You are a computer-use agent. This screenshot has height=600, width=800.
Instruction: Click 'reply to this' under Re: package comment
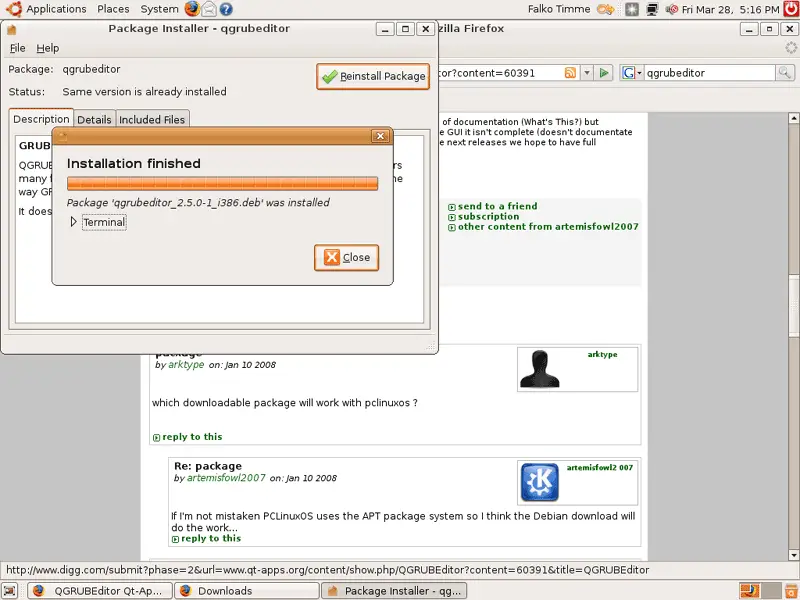[x=211, y=538]
